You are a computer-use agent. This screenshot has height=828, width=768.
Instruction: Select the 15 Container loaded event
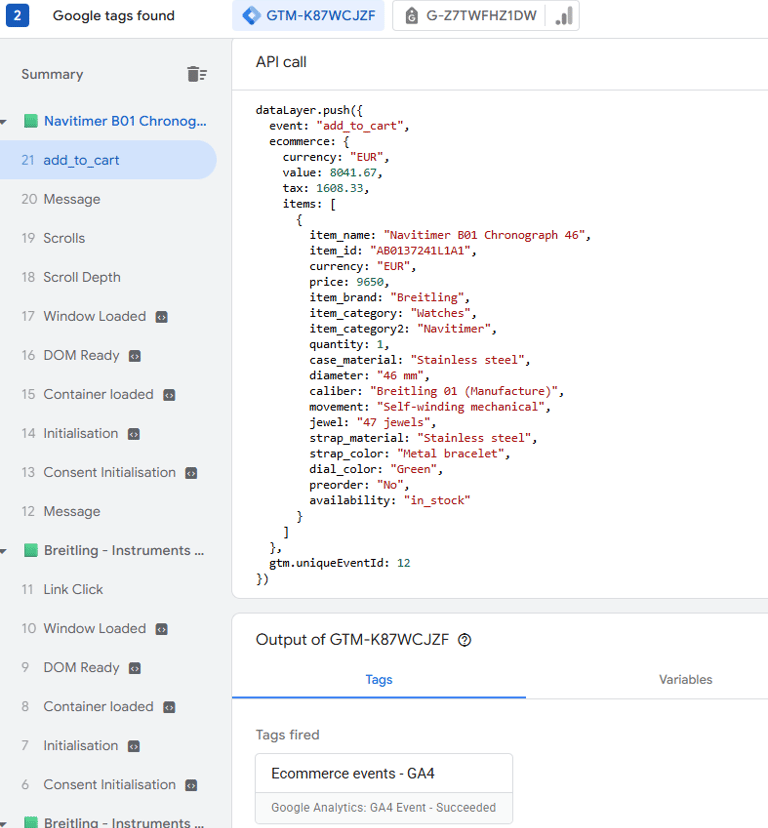pyautogui.click(x=98, y=394)
